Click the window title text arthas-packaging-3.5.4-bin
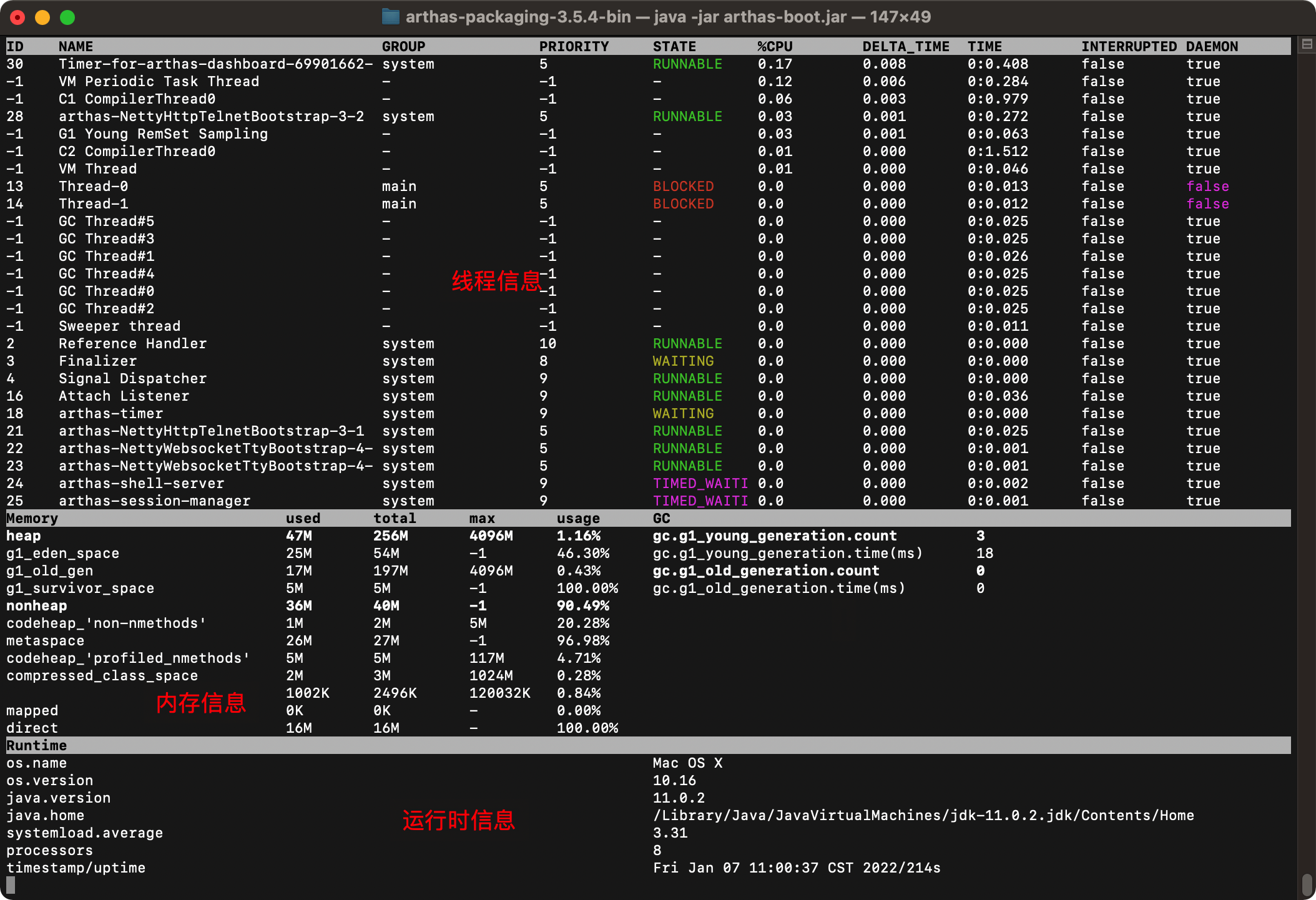 [518, 17]
